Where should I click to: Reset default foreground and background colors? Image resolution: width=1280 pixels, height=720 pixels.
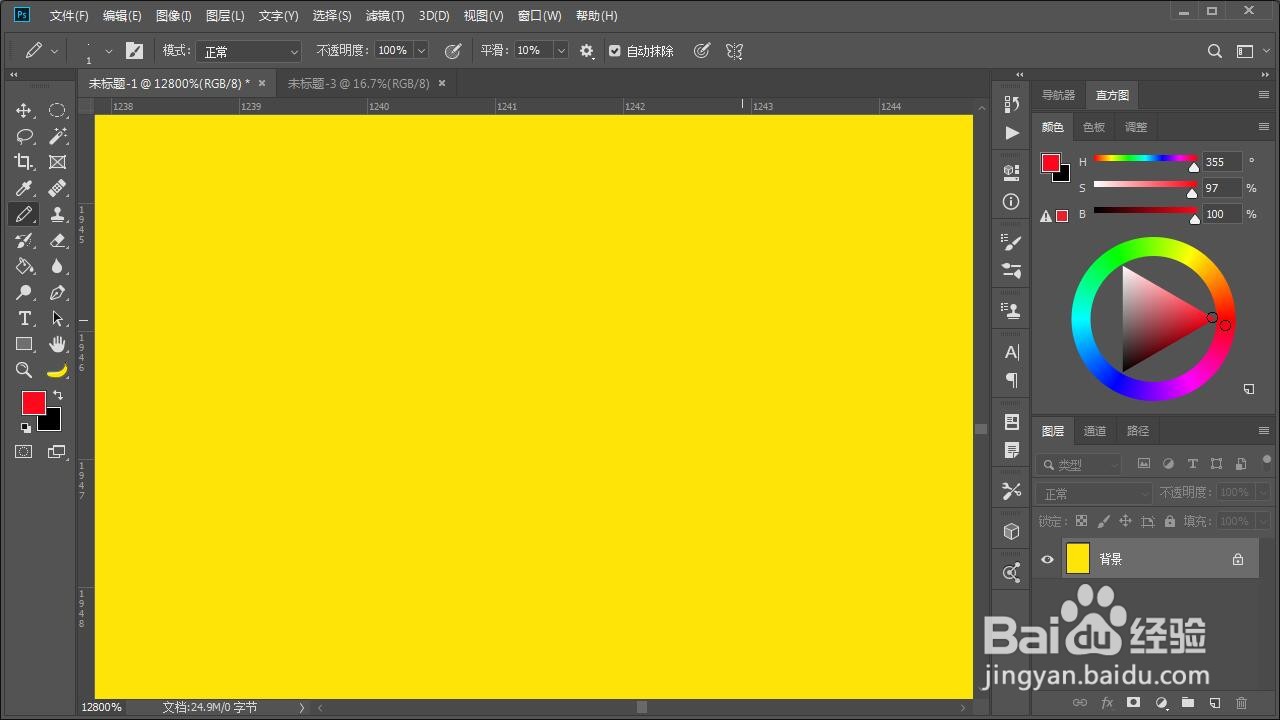click(x=25, y=427)
